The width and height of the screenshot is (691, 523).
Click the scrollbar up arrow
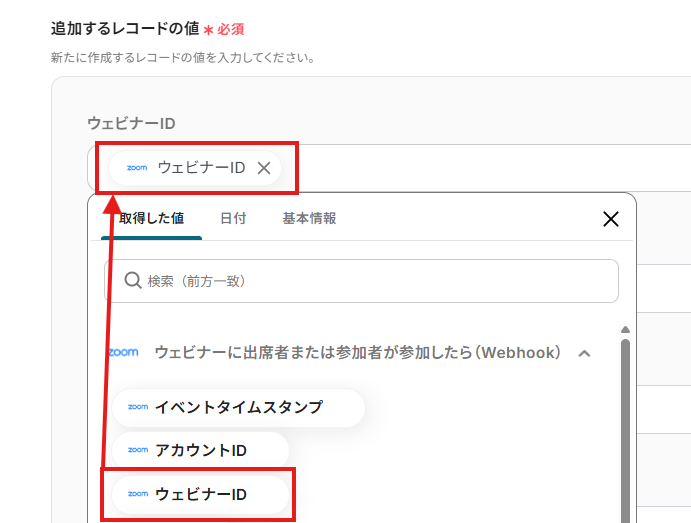pyautogui.click(x=625, y=330)
